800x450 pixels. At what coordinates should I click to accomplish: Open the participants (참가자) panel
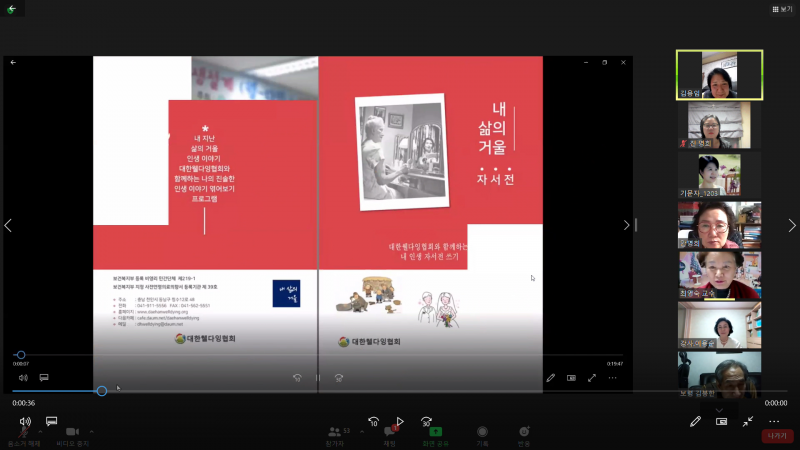click(x=338, y=434)
